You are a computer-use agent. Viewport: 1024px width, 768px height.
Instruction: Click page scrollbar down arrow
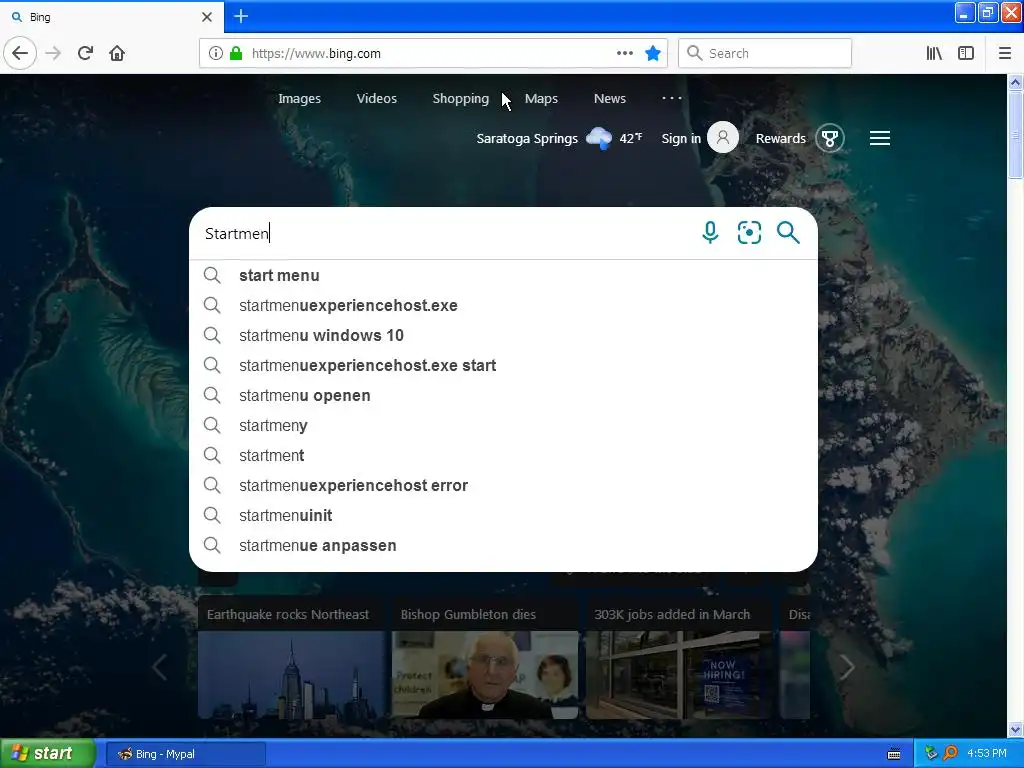point(1016,729)
